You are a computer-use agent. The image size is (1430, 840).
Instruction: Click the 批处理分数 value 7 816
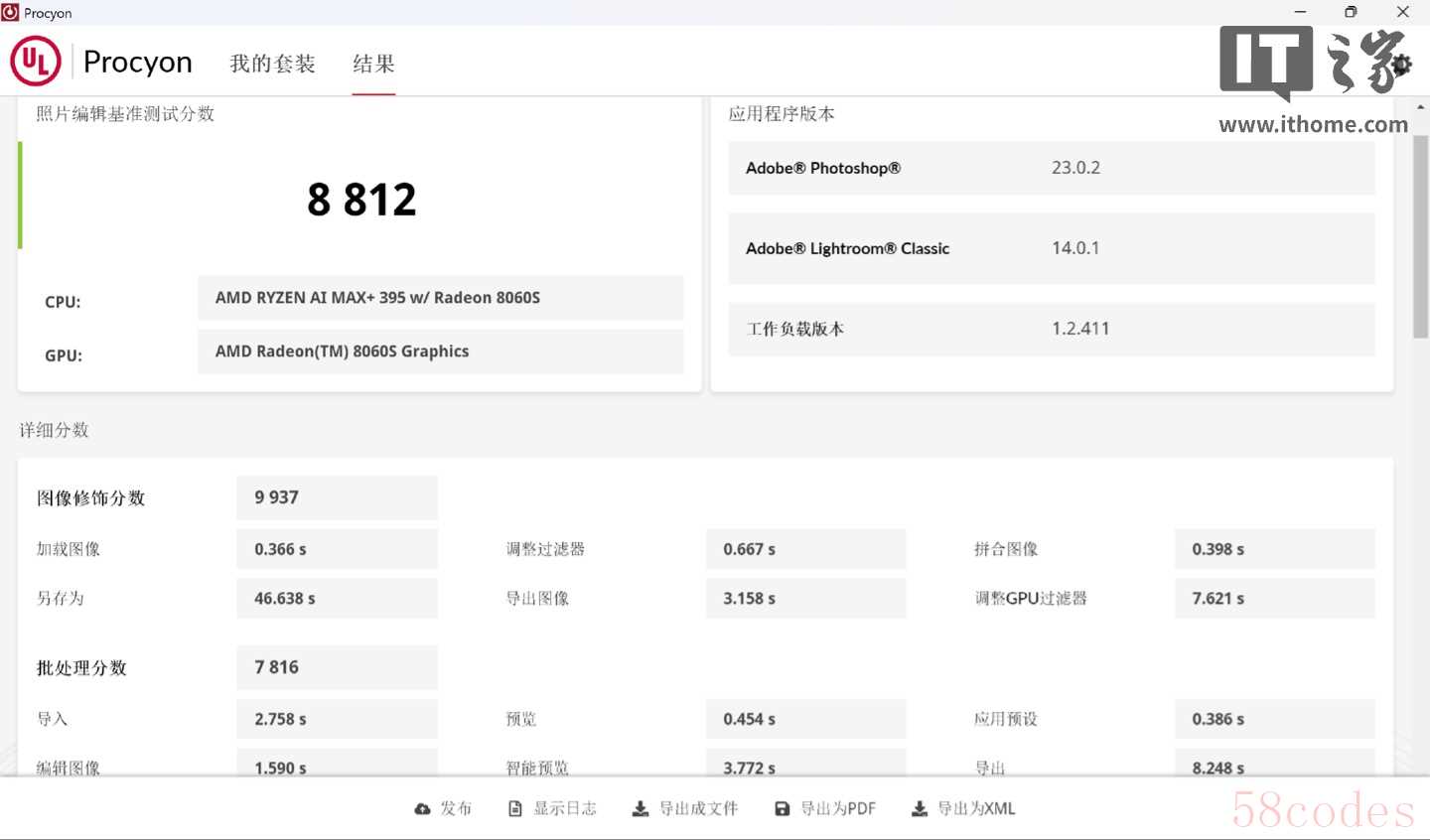coord(337,667)
